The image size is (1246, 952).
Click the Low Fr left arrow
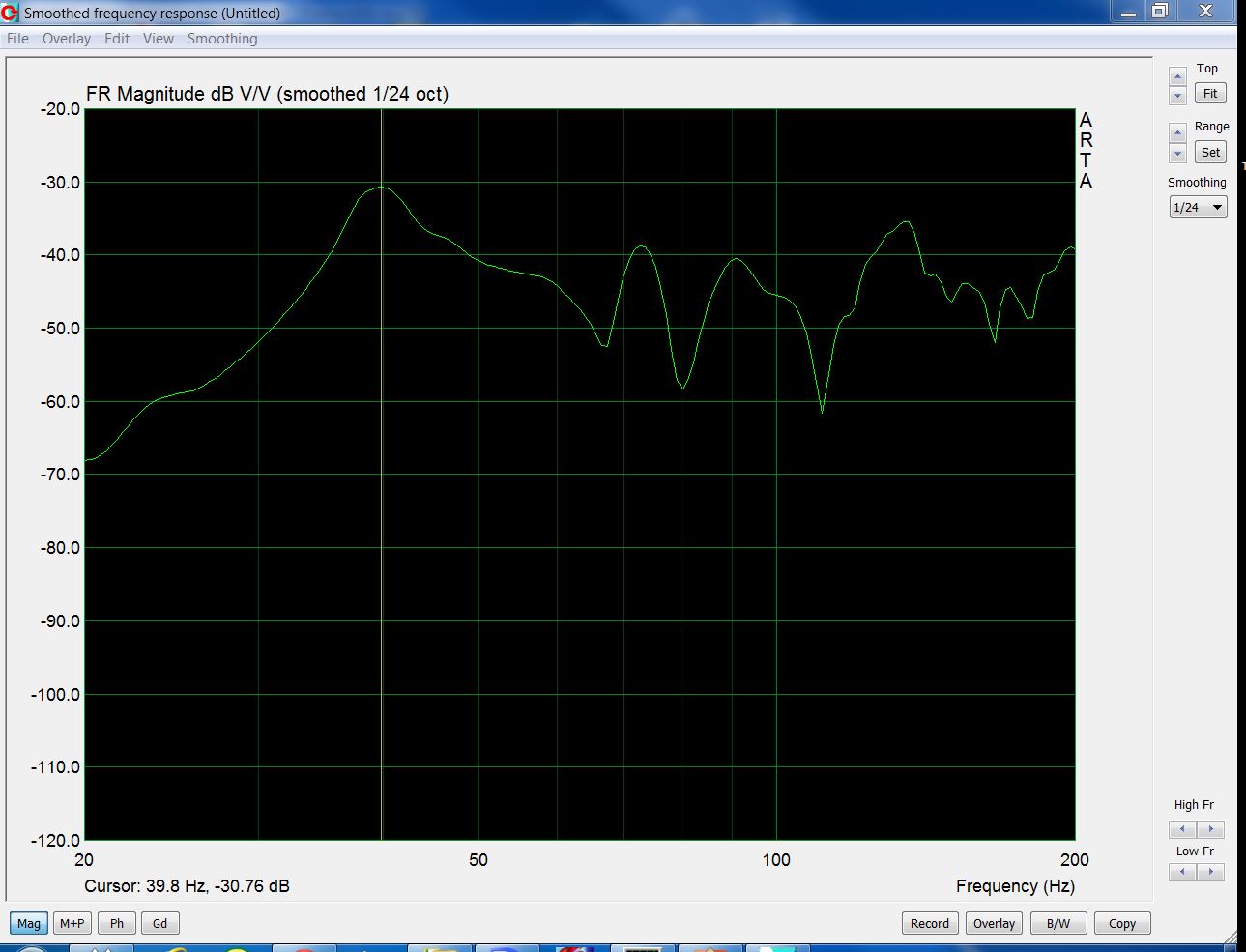tap(1182, 872)
